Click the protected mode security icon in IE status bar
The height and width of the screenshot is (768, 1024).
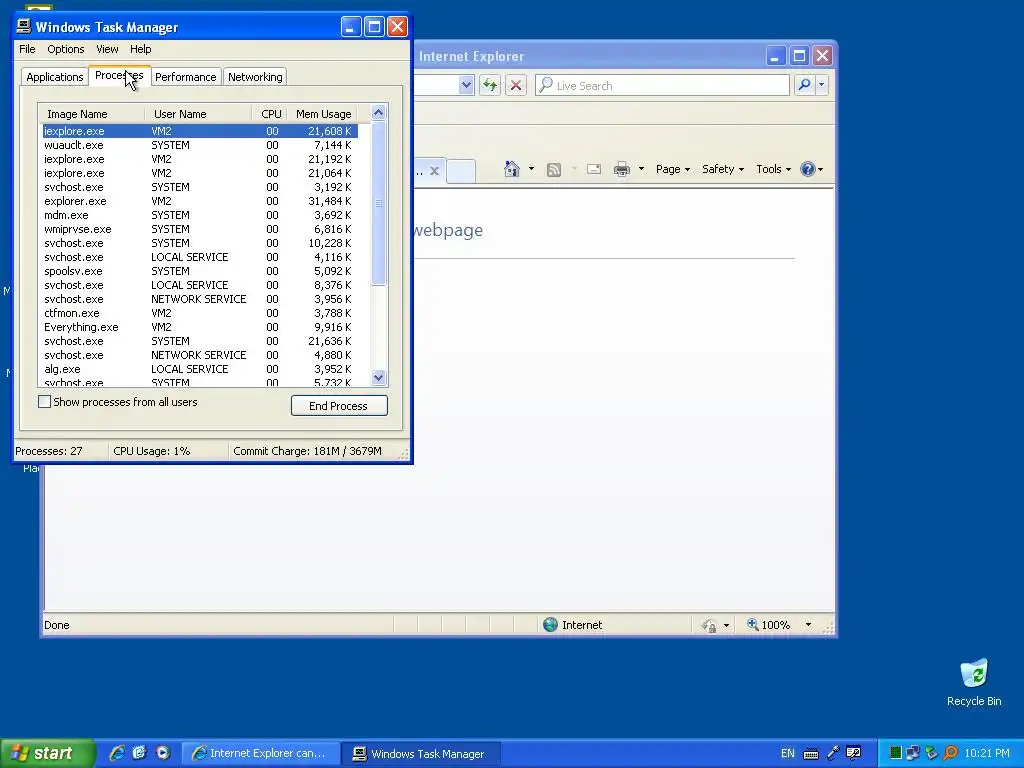[x=709, y=626]
